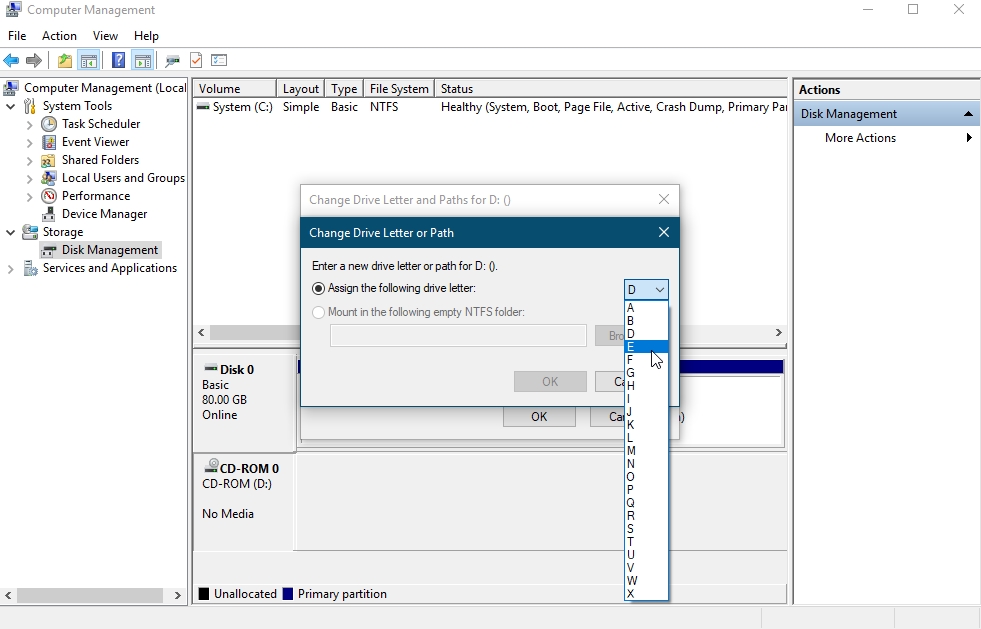Click the drive letter combo box showing D
Viewport: 981px width, 629px height.
coord(646,290)
